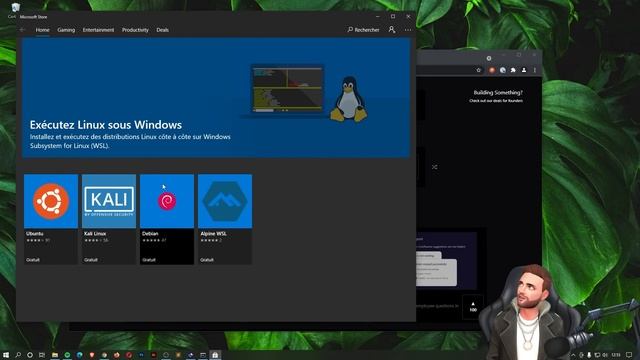Open the Debian app tile
Image resolution: width=640 pixels, height=360 pixels.
(x=167, y=219)
